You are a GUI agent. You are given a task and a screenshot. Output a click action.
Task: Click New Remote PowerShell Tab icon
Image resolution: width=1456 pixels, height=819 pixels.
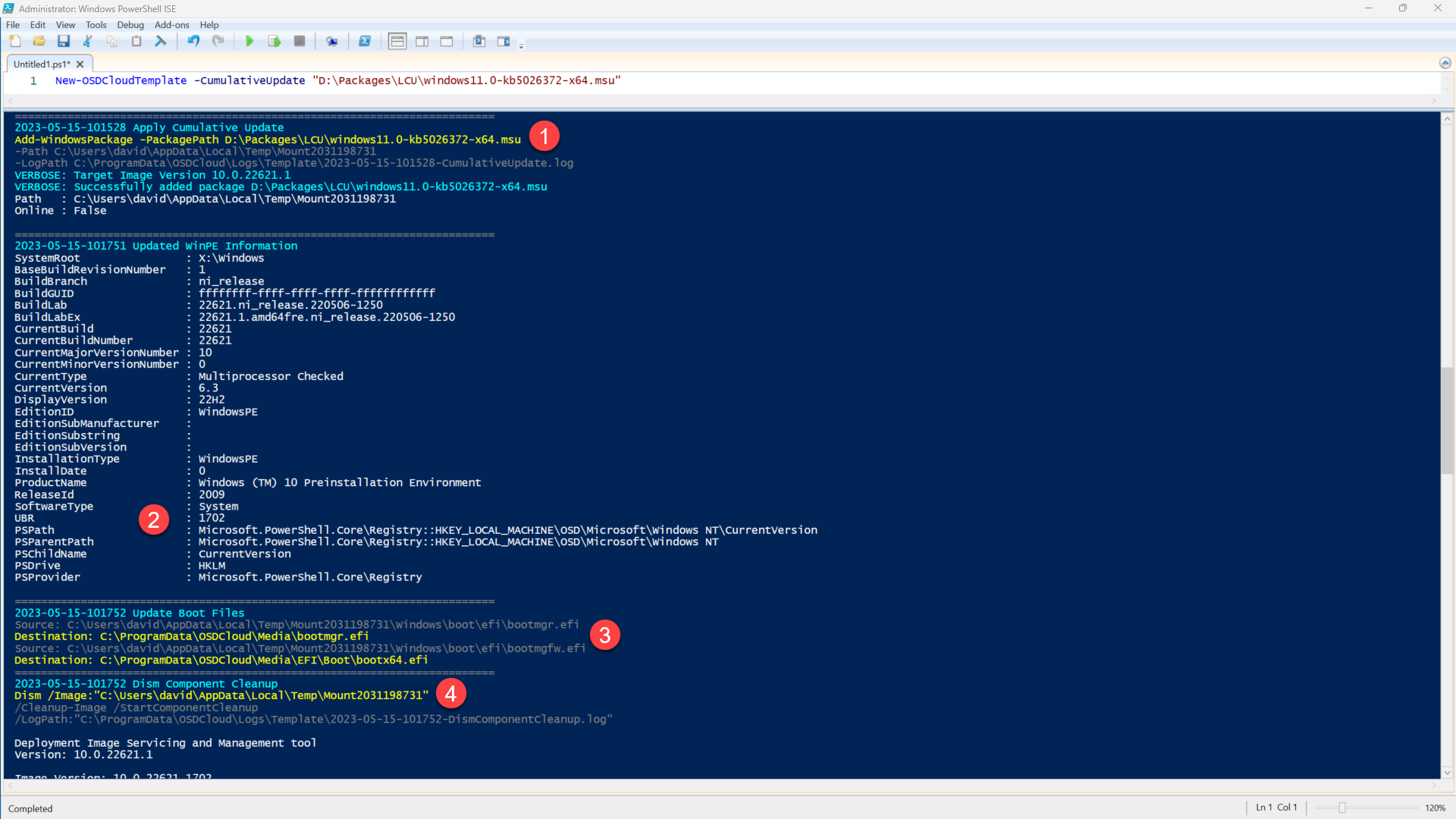[x=331, y=42]
